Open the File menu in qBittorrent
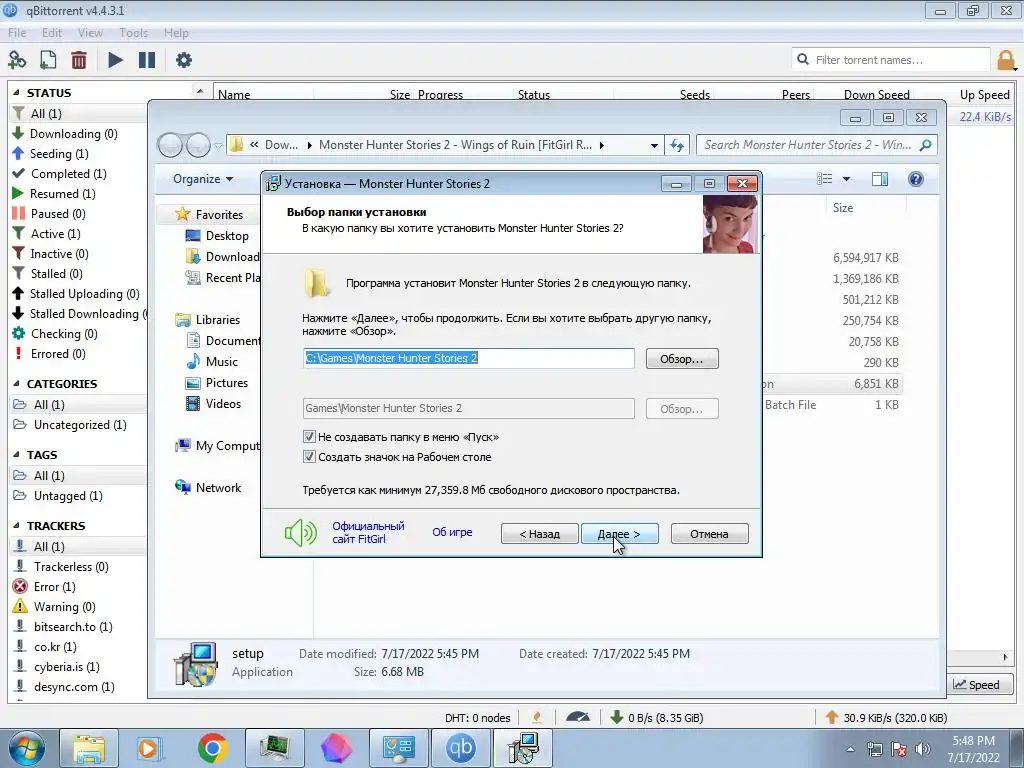This screenshot has width=1024, height=768. tap(17, 33)
